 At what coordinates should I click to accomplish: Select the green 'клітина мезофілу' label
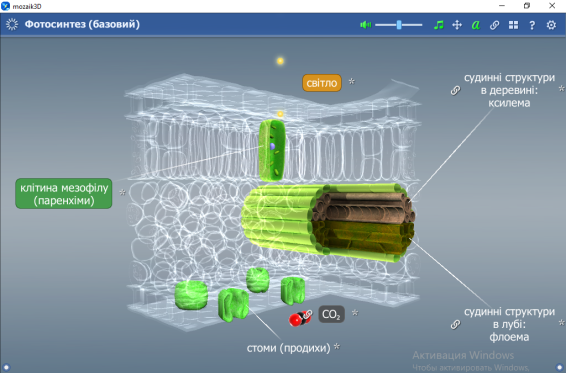pos(64,194)
